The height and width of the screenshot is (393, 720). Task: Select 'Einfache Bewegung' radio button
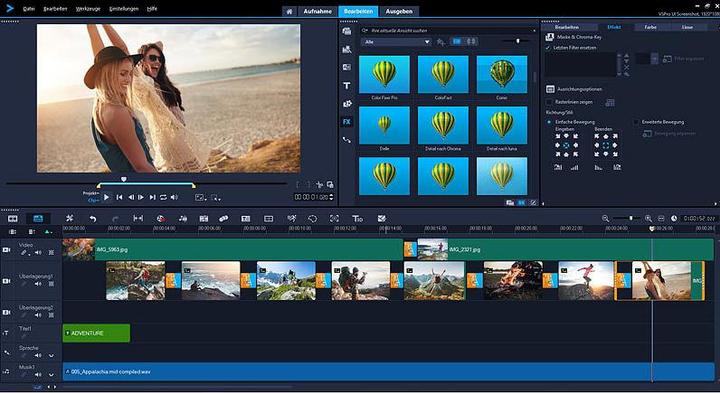[x=549, y=122]
